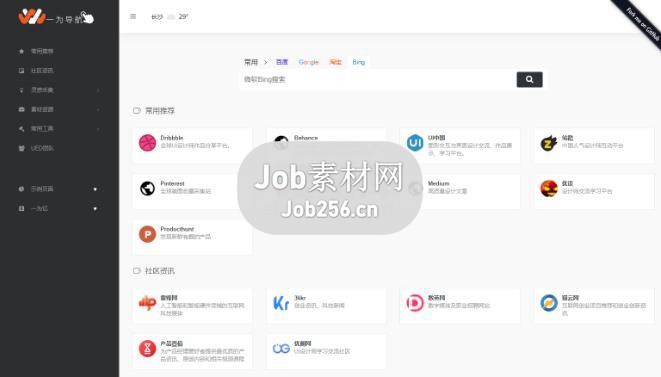This screenshot has height=377, width=661.
Task: Open the Dribbble card title
Action: point(172,138)
